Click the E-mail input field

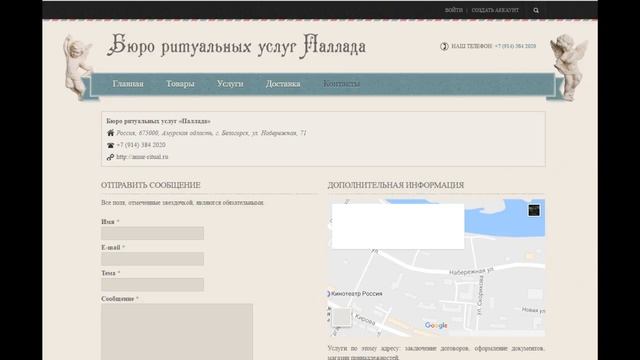click(x=153, y=259)
